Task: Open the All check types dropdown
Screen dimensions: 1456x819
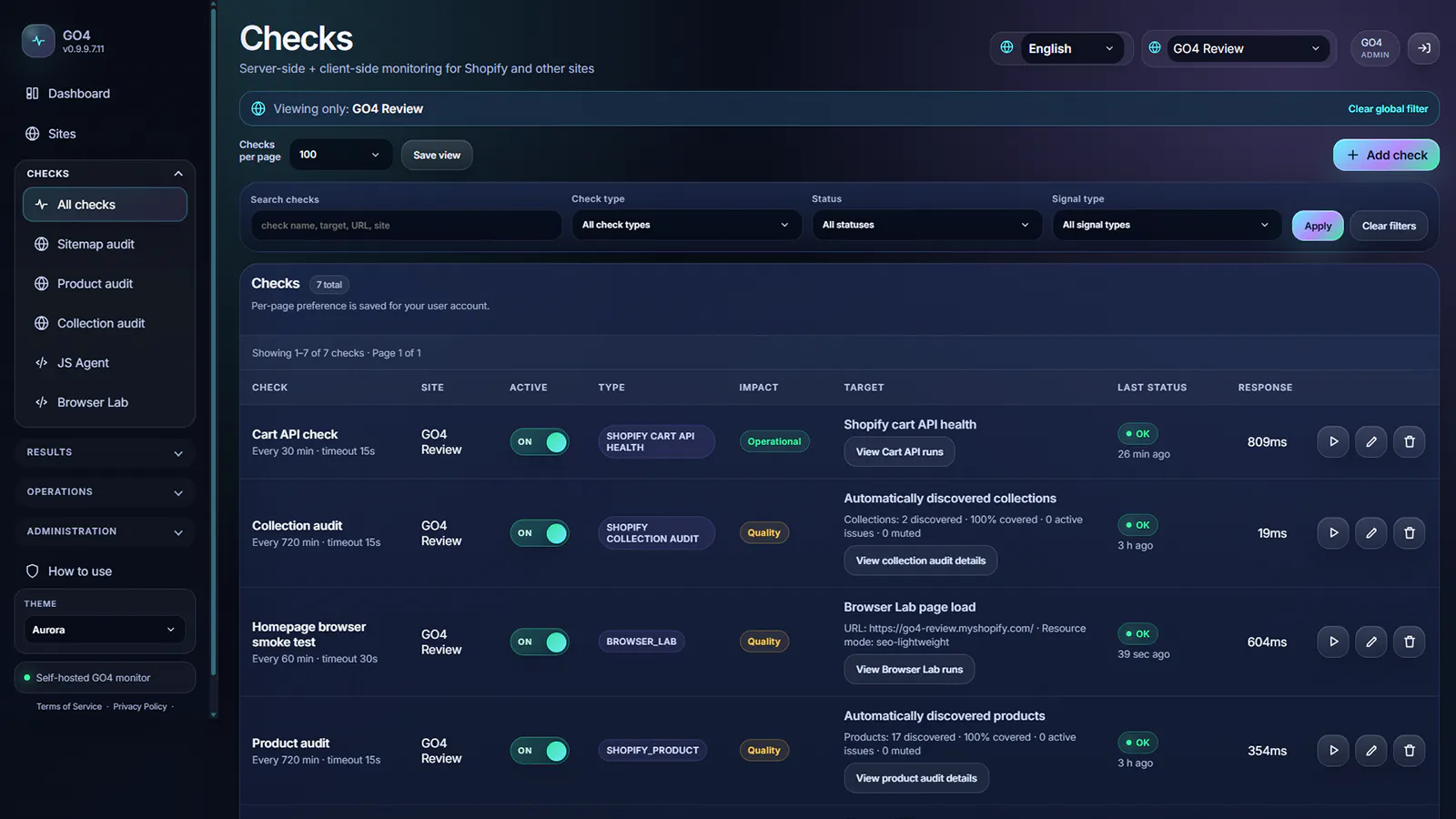Action: [x=686, y=225]
